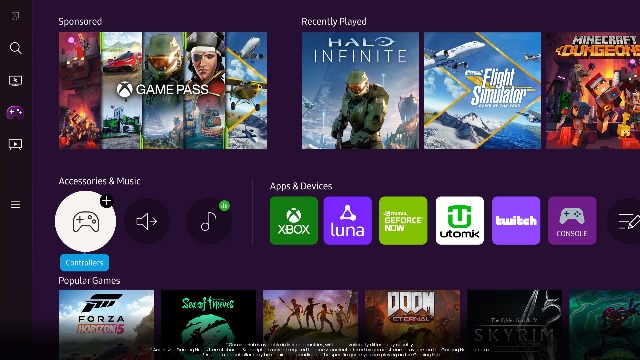The width and height of the screenshot is (640, 360).
Task: Select the Doom Eternal game tile
Action: pyautogui.click(x=412, y=325)
